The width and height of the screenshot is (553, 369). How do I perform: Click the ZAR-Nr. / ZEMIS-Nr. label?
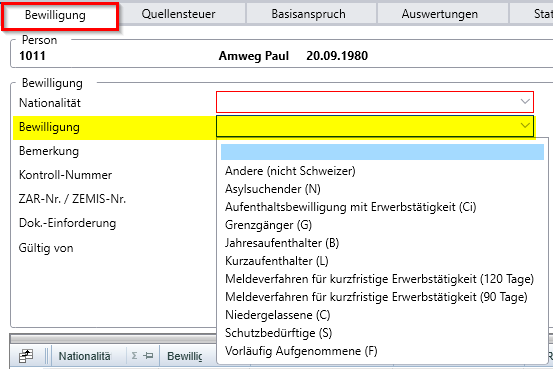point(72,199)
